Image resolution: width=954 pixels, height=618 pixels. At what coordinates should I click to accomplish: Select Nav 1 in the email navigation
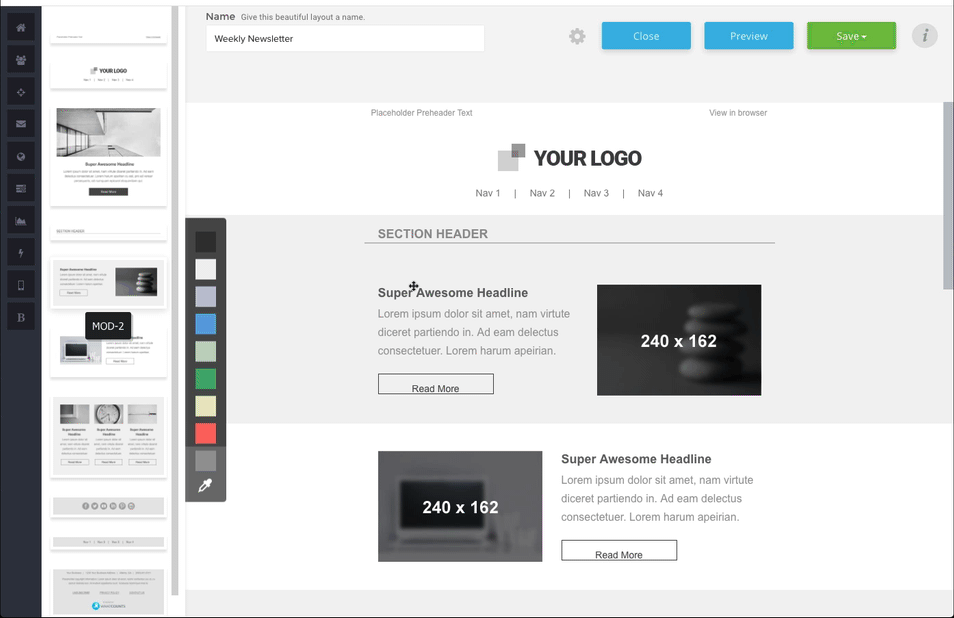pos(488,193)
